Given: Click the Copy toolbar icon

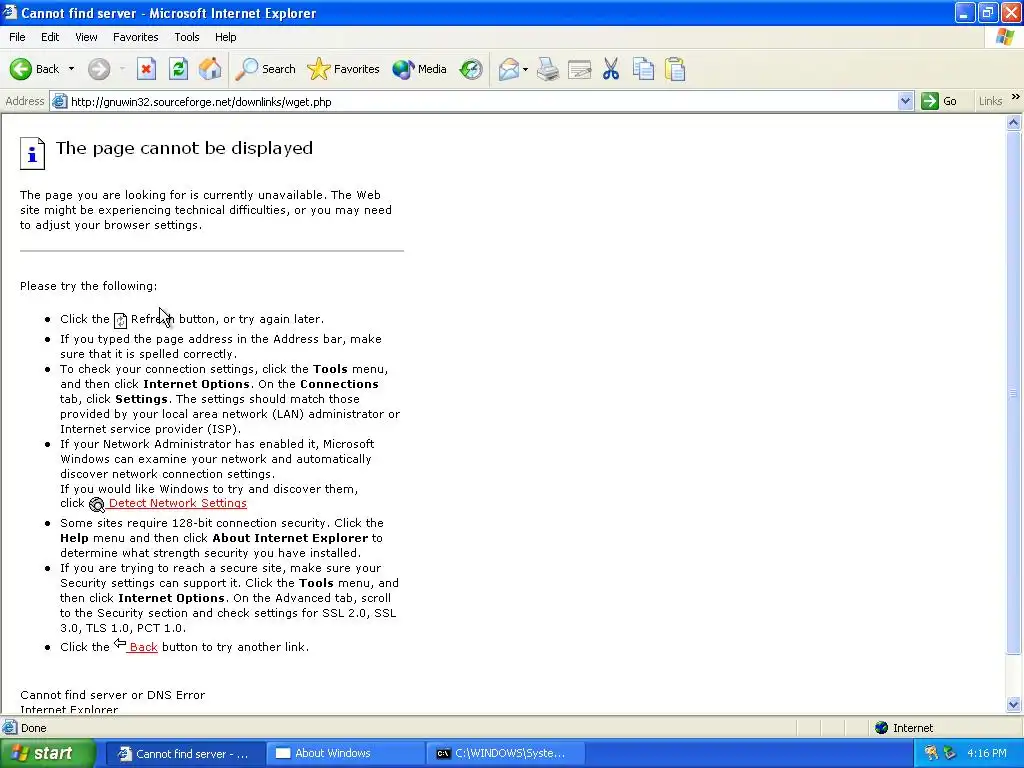Looking at the screenshot, I should click(643, 69).
